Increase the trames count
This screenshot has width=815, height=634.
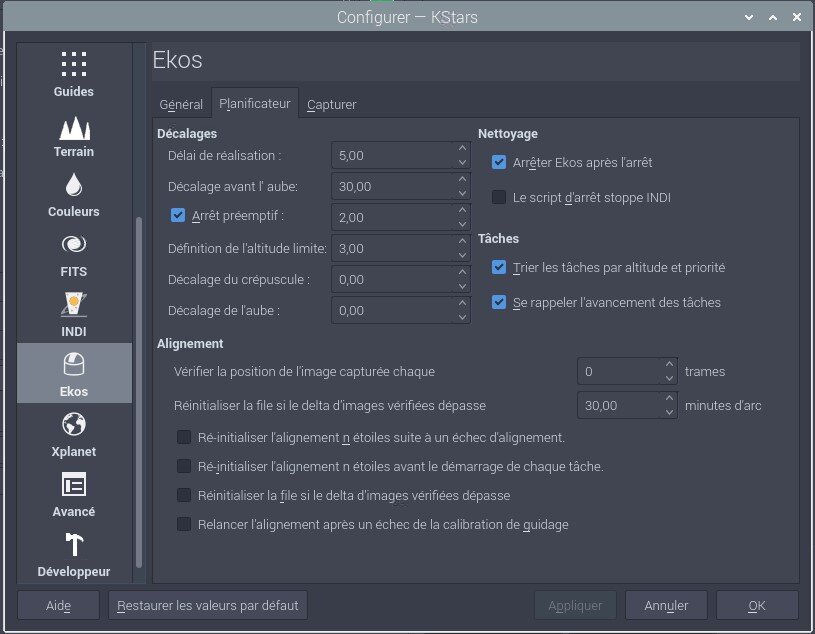[669, 364]
